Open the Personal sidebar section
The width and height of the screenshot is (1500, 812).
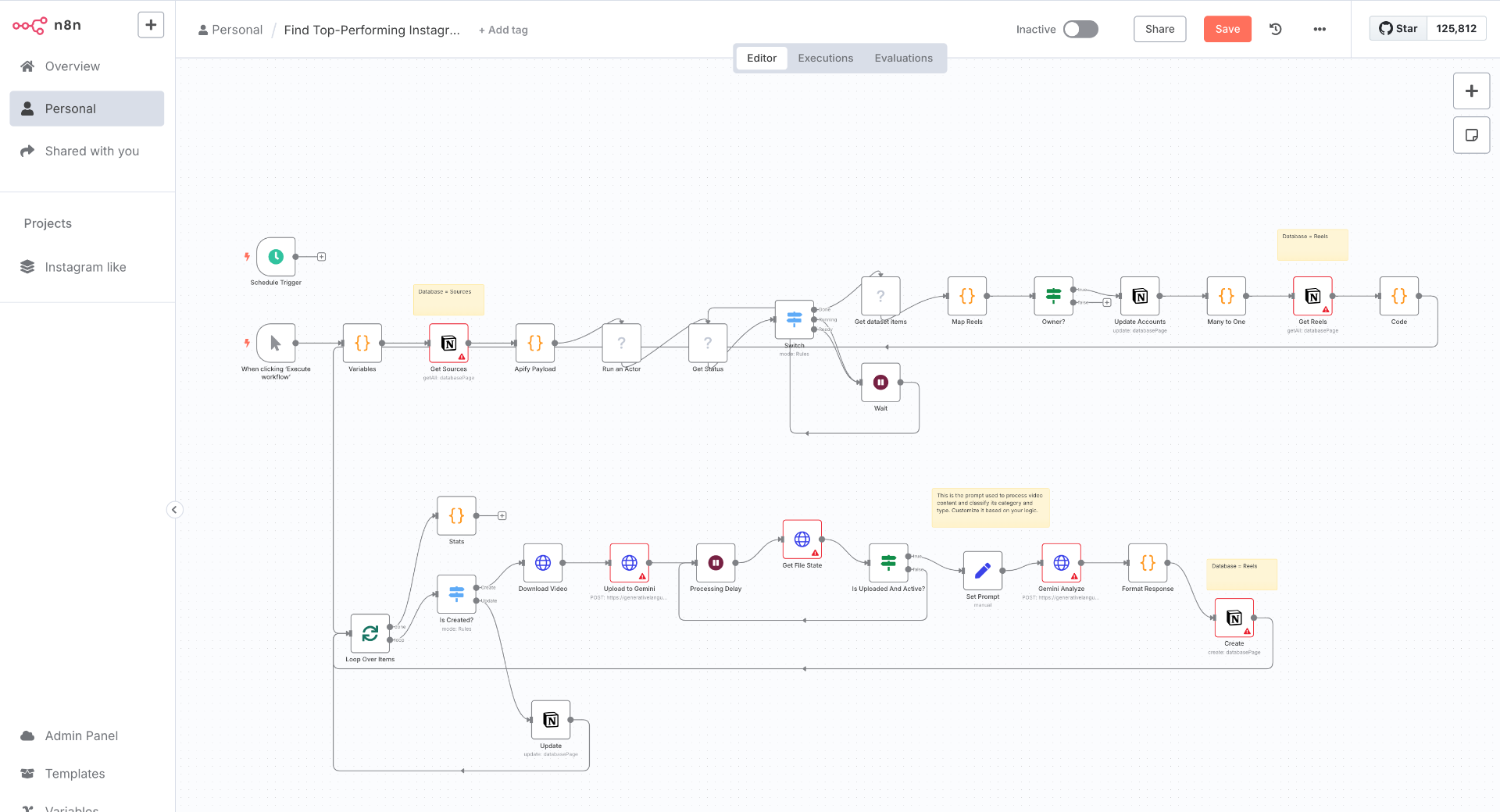(87, 109)
